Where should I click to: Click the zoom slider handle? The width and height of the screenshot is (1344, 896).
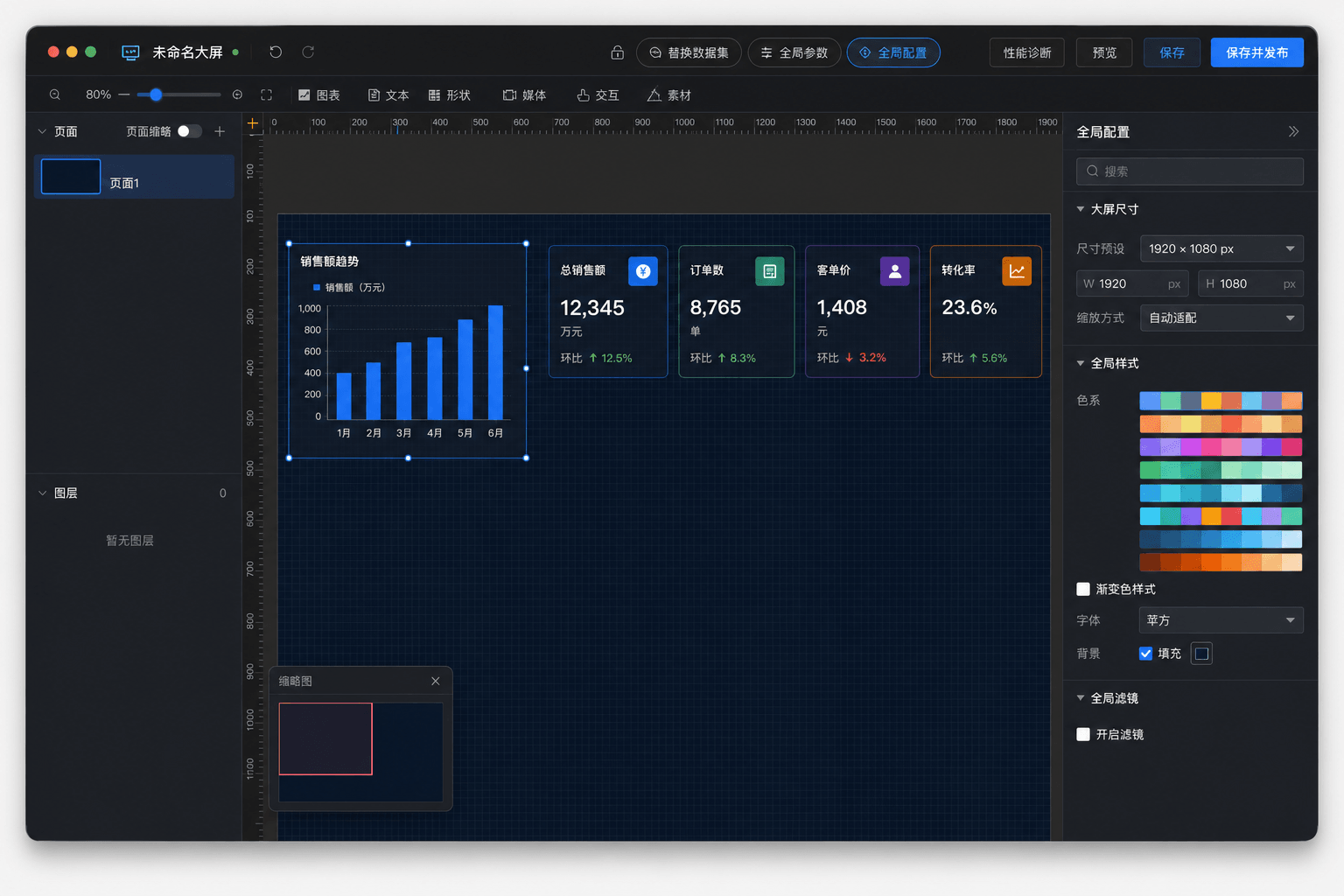[x=155, y=94]
